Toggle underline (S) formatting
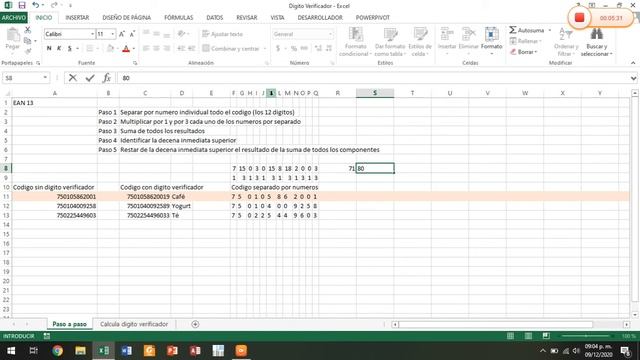Screen dimensions: 640x360 (69, 49)
